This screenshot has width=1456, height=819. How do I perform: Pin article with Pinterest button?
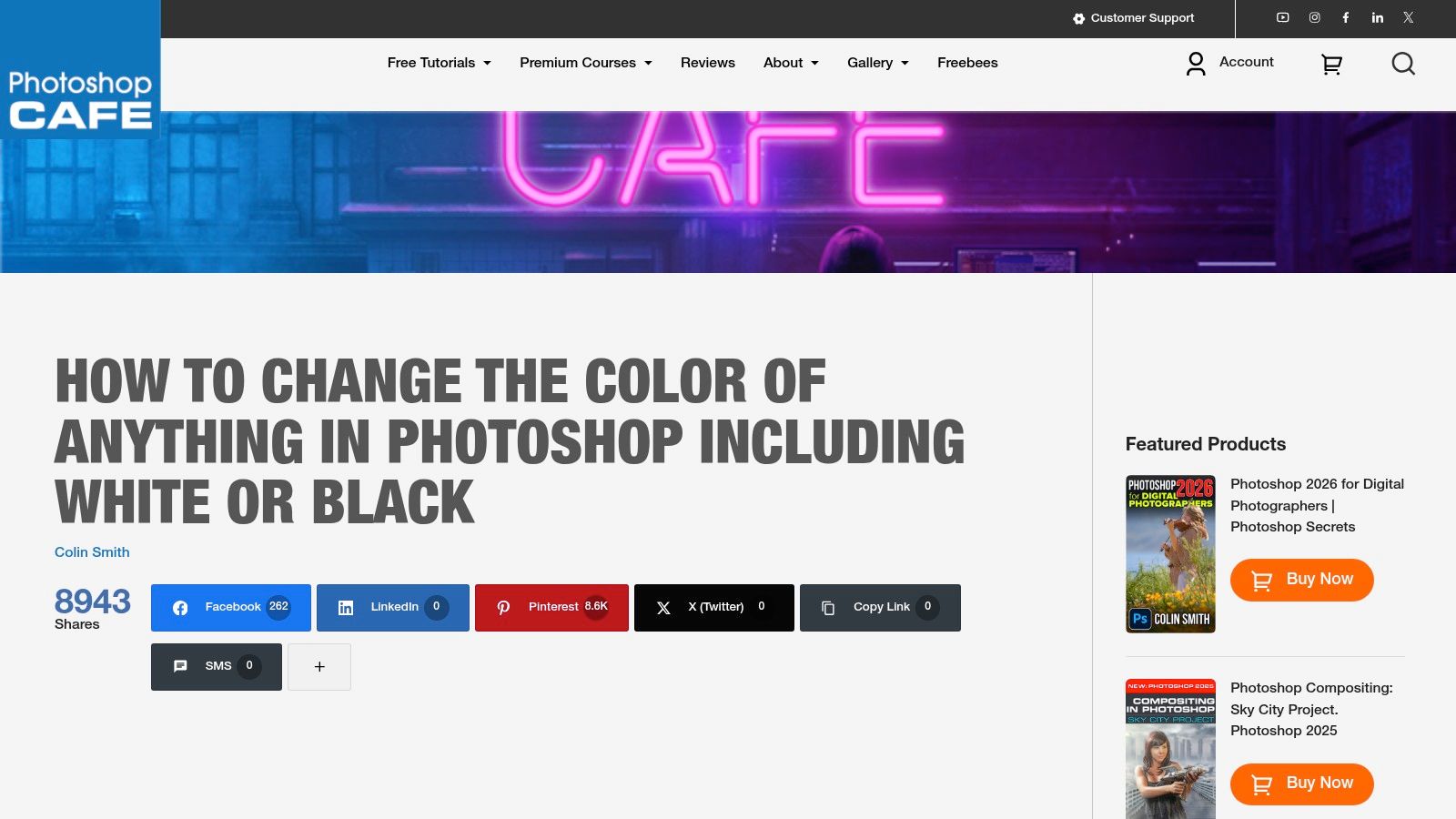click(x=551, y=608)
